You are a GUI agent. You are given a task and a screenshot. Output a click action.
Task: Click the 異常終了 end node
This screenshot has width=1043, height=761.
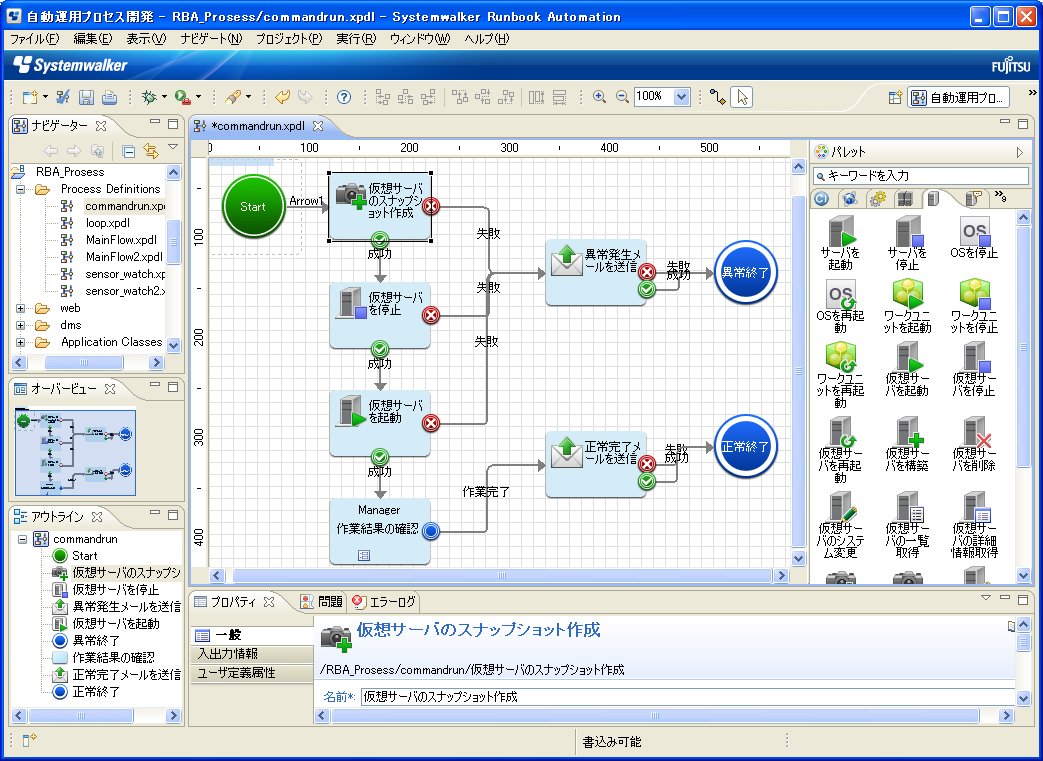tap(745, 272)
